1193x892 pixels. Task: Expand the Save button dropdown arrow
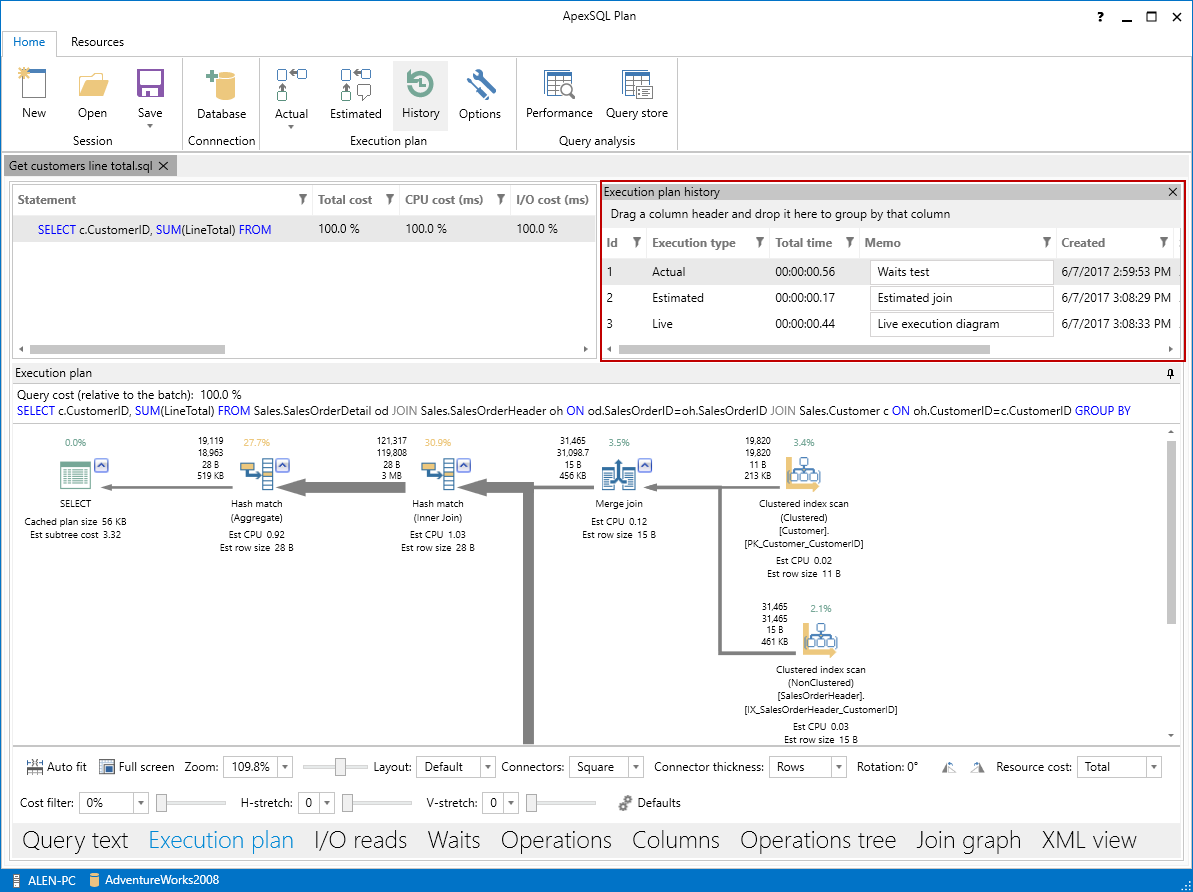[x=150, y=126]
